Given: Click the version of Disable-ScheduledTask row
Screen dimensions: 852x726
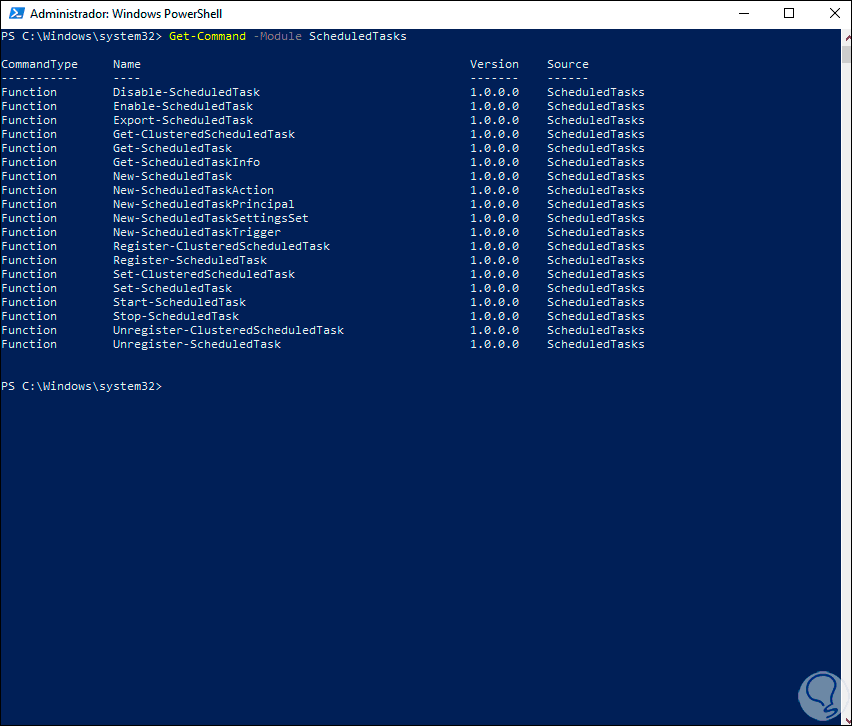Looking at the screenshot, I should point(494,92).
